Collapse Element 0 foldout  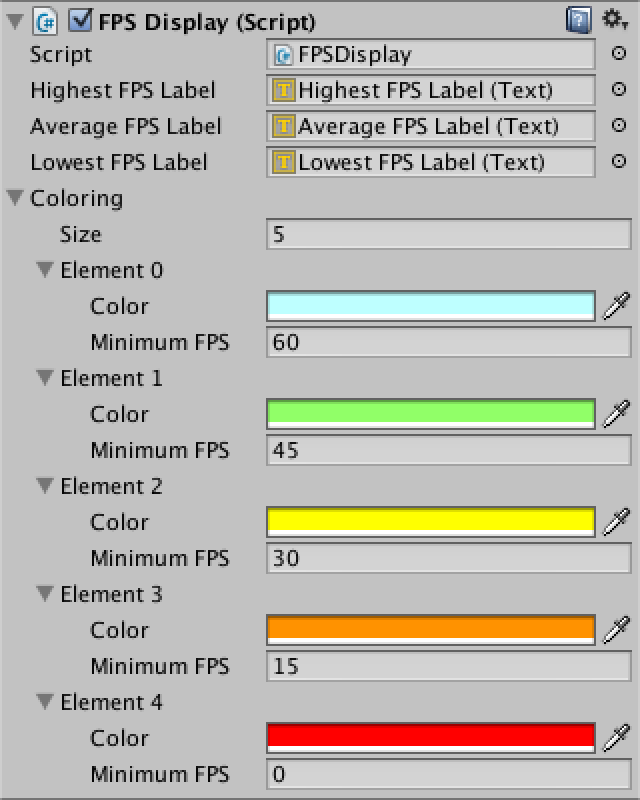pos(45,270)
